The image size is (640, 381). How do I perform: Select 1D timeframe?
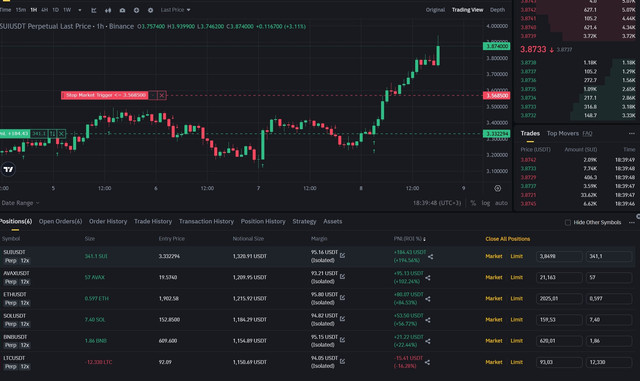56,10
